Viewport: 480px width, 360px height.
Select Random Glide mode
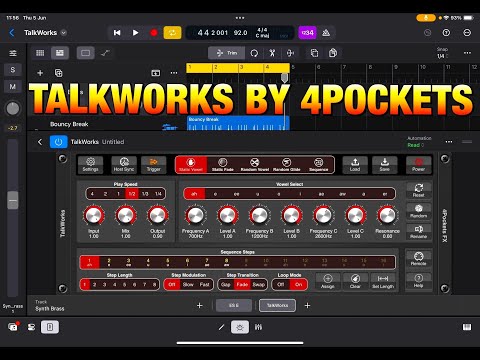[x=287, y=165]
